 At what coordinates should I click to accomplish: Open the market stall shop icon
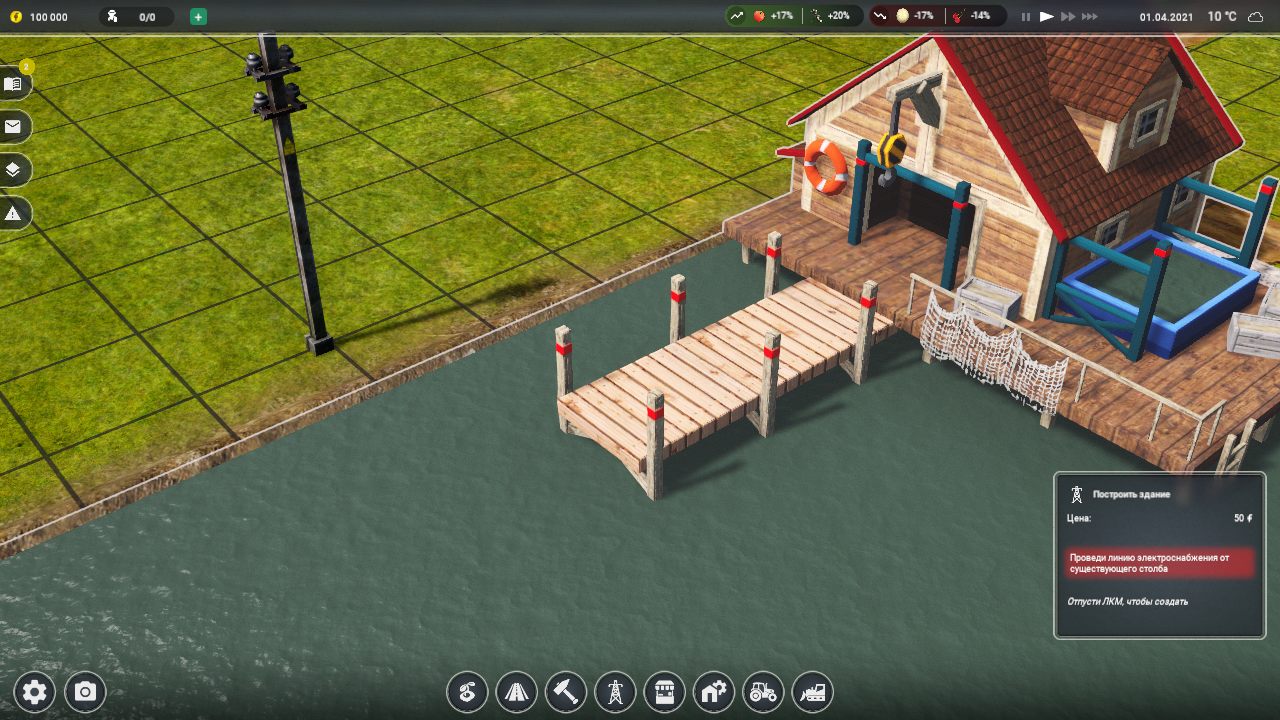(664, 691)
